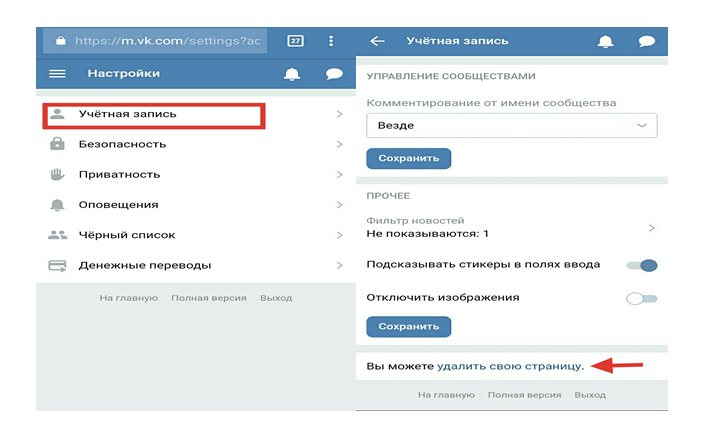Click Выход link in left panel footer

coord(276,298)
